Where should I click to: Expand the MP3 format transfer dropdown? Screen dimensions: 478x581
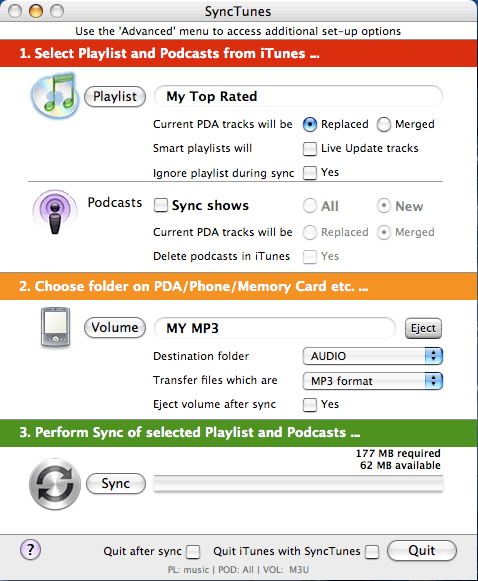373,381
